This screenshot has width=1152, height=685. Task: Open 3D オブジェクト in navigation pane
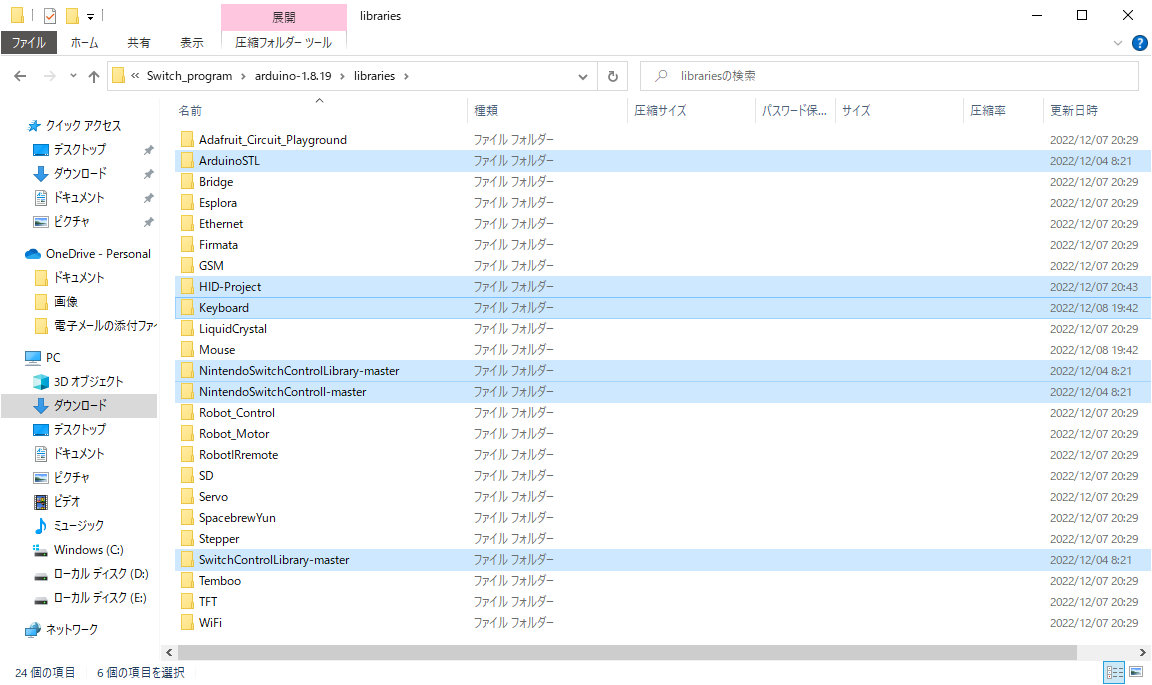(88, 381)
